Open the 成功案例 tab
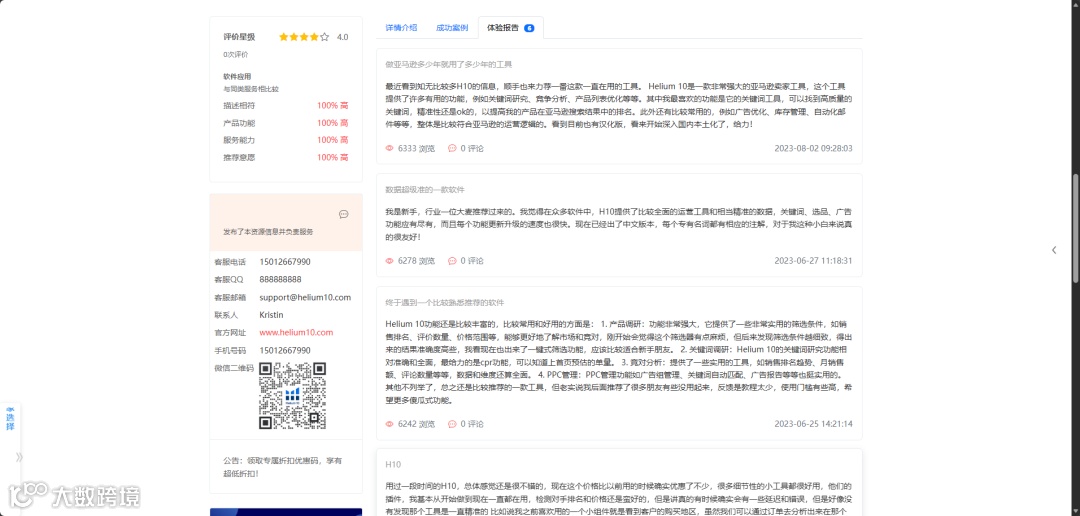This screenshot has height=516, width=1080. click(452, 28)
